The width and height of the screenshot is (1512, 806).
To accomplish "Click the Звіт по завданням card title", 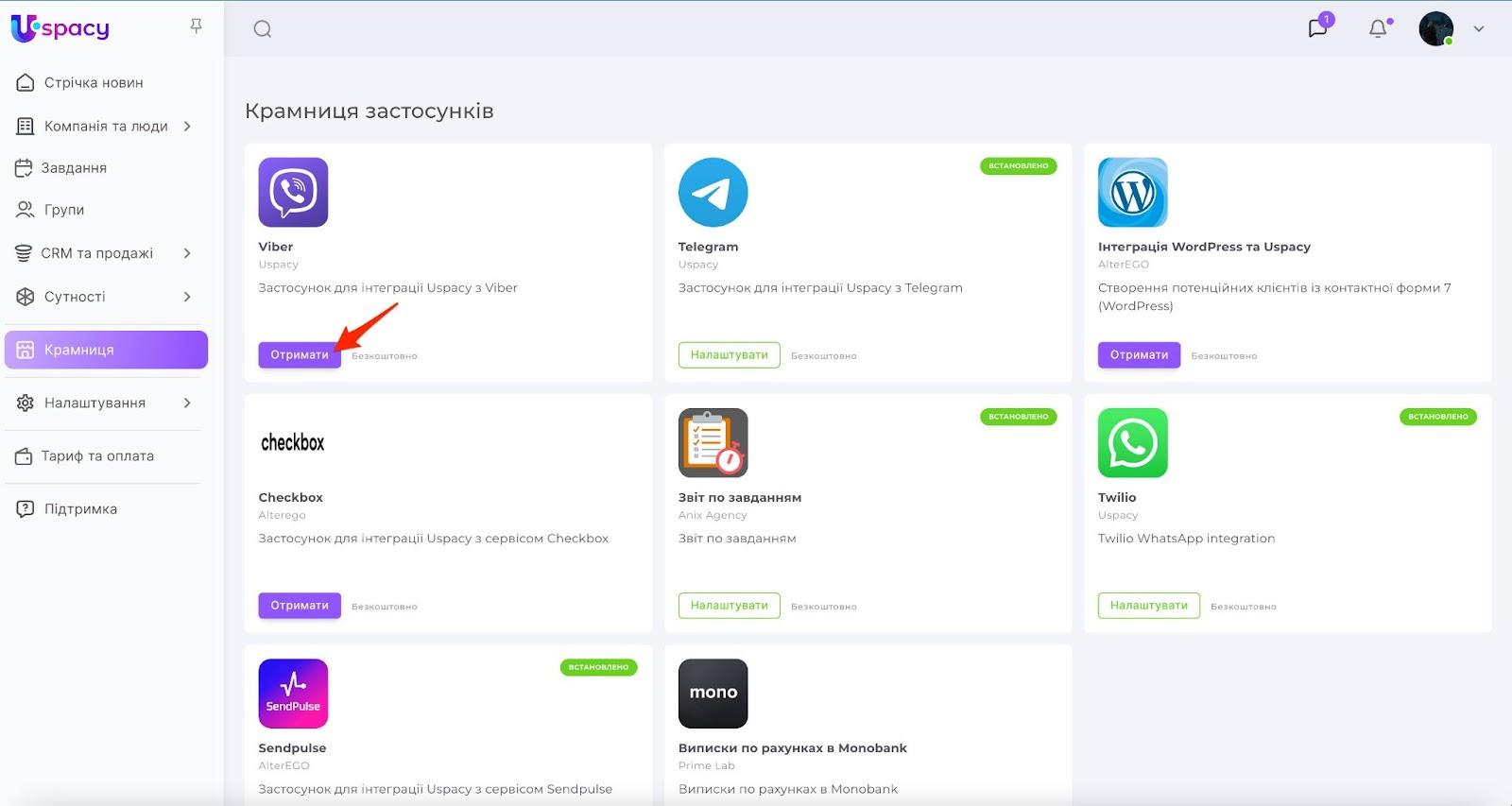I will click(740, 498).
